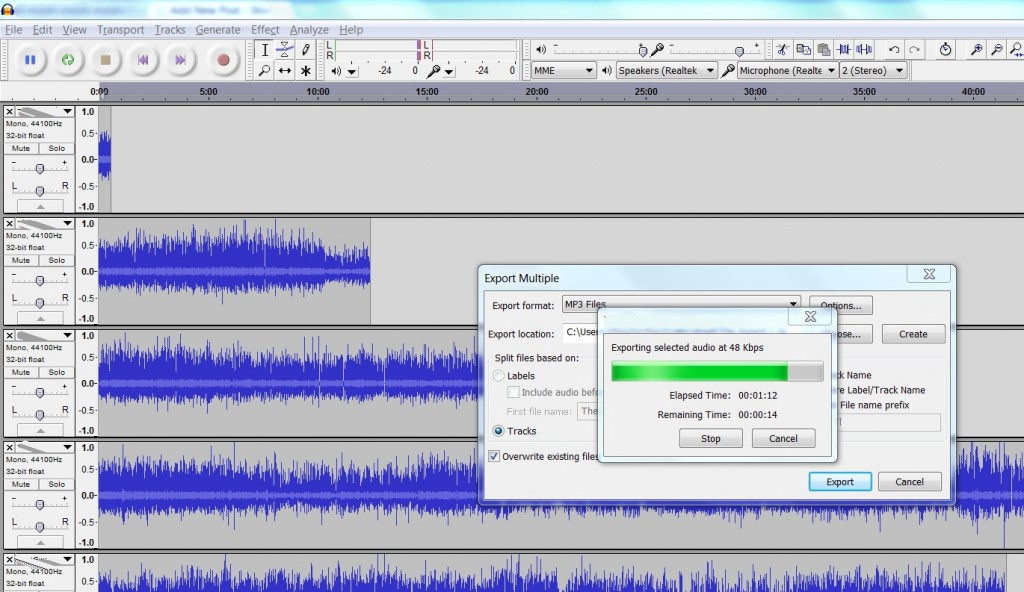1024x592 pixels.
Task: Start playback with the green Play button
Action: [x=68, y=60]
